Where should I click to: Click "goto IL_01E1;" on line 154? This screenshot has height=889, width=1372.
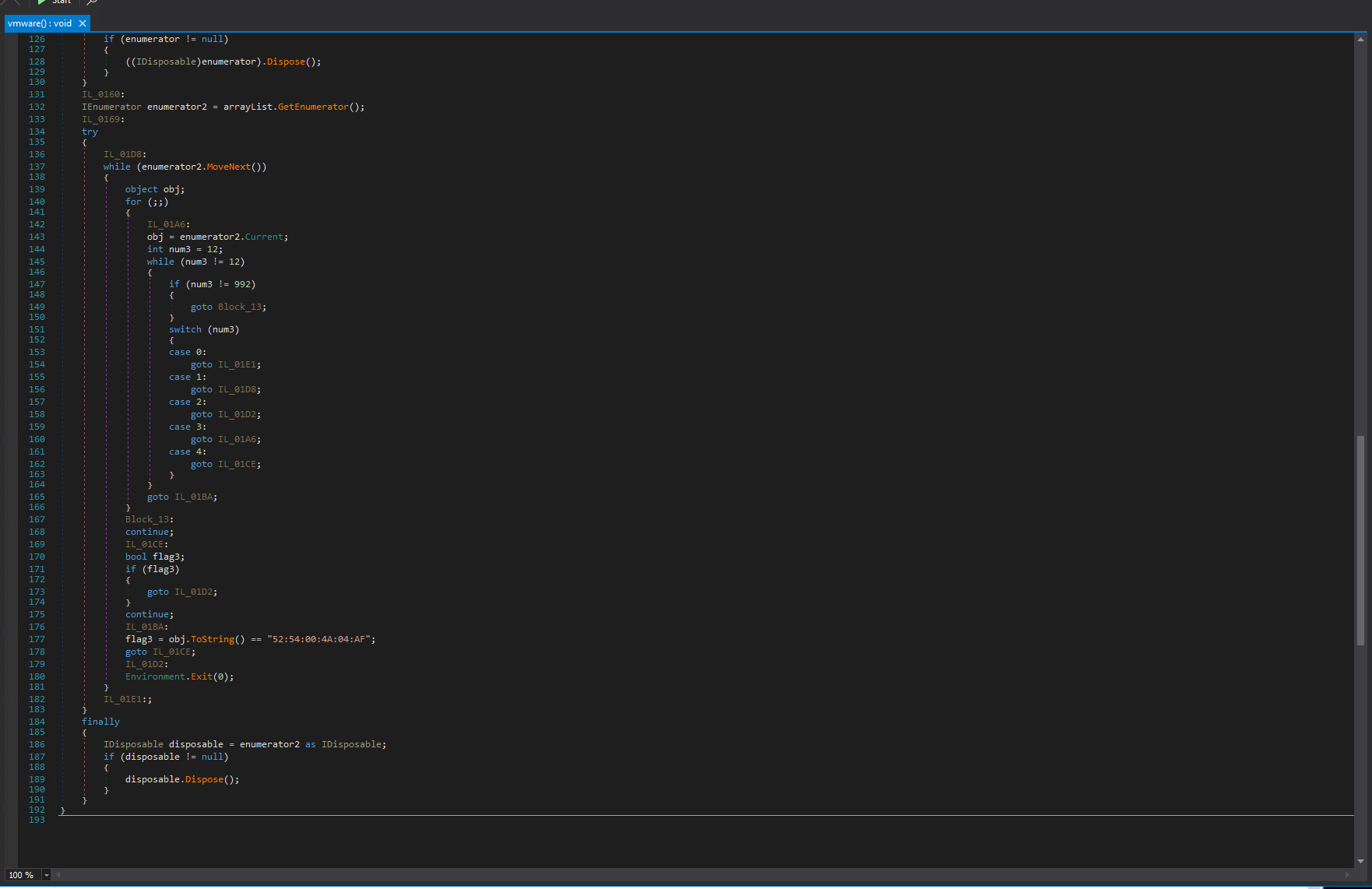[x=226, y=364]
